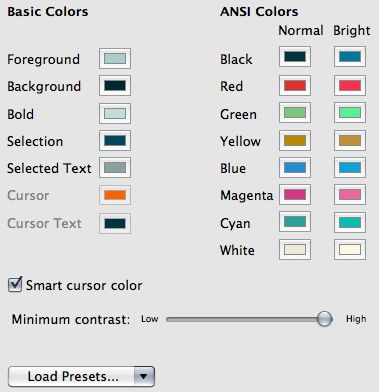Click the High contrast label

(x=356, y=319)
